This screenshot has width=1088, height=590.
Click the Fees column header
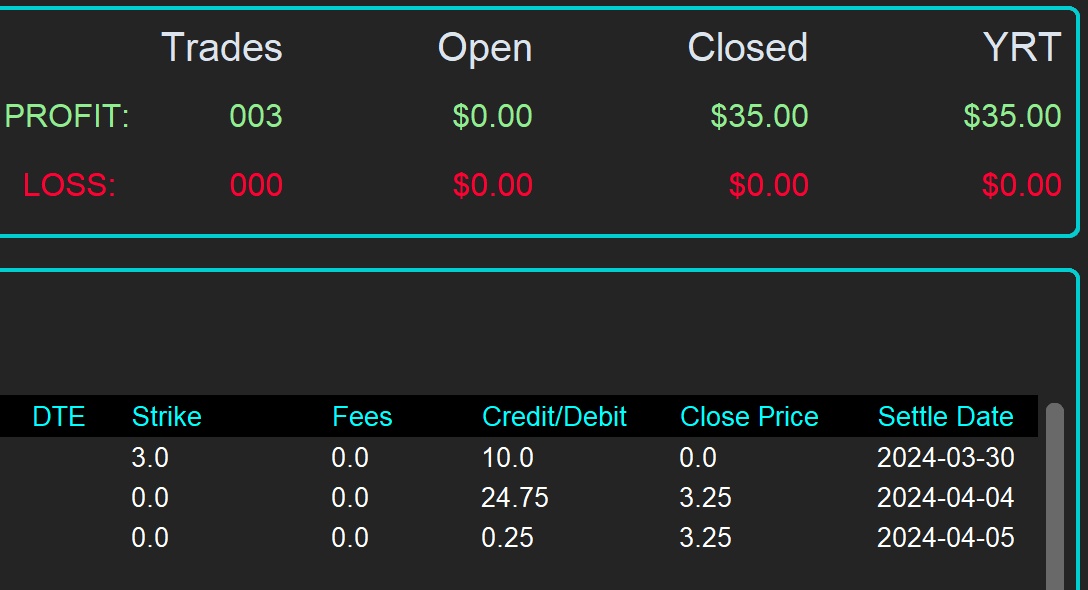click(x=362, y=416)
